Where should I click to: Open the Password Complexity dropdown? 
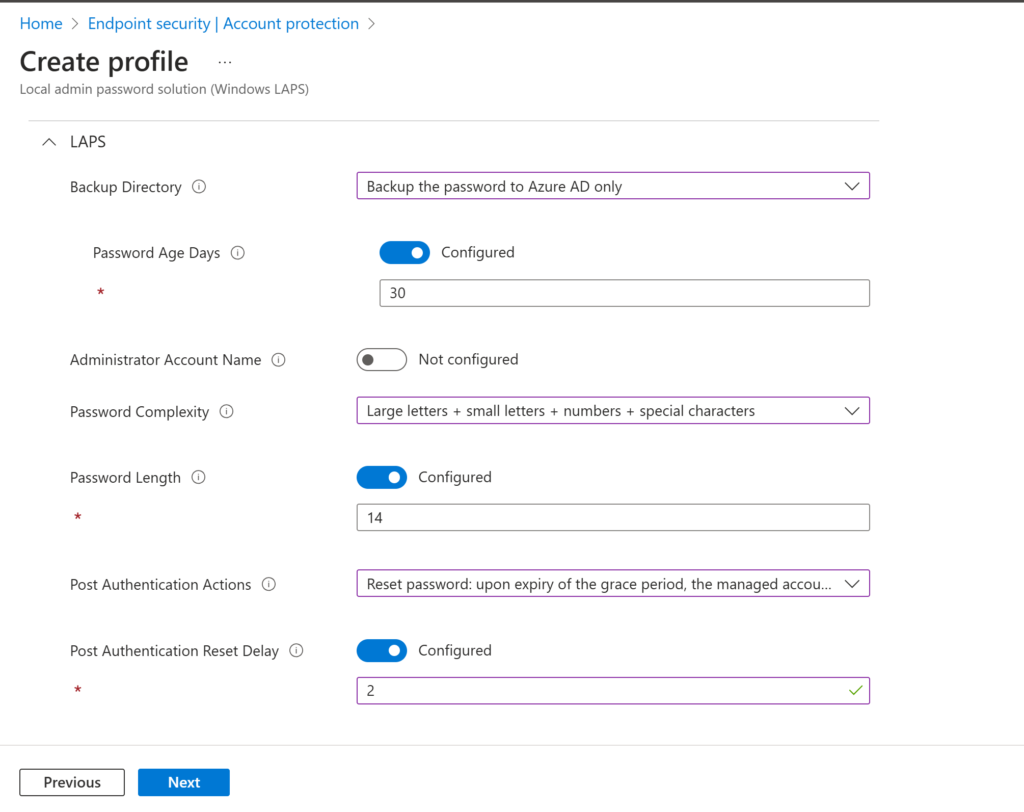pos(612,411)
